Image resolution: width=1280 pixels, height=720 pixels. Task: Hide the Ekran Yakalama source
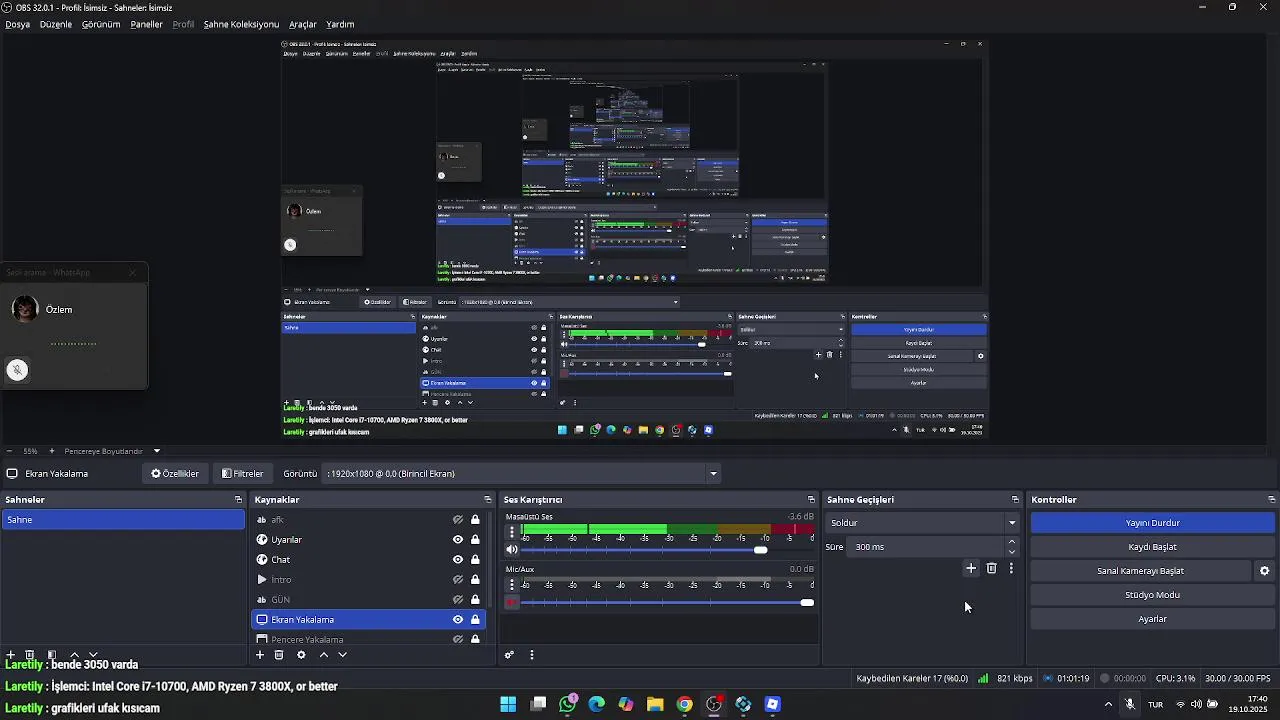[x=458, y=620]
